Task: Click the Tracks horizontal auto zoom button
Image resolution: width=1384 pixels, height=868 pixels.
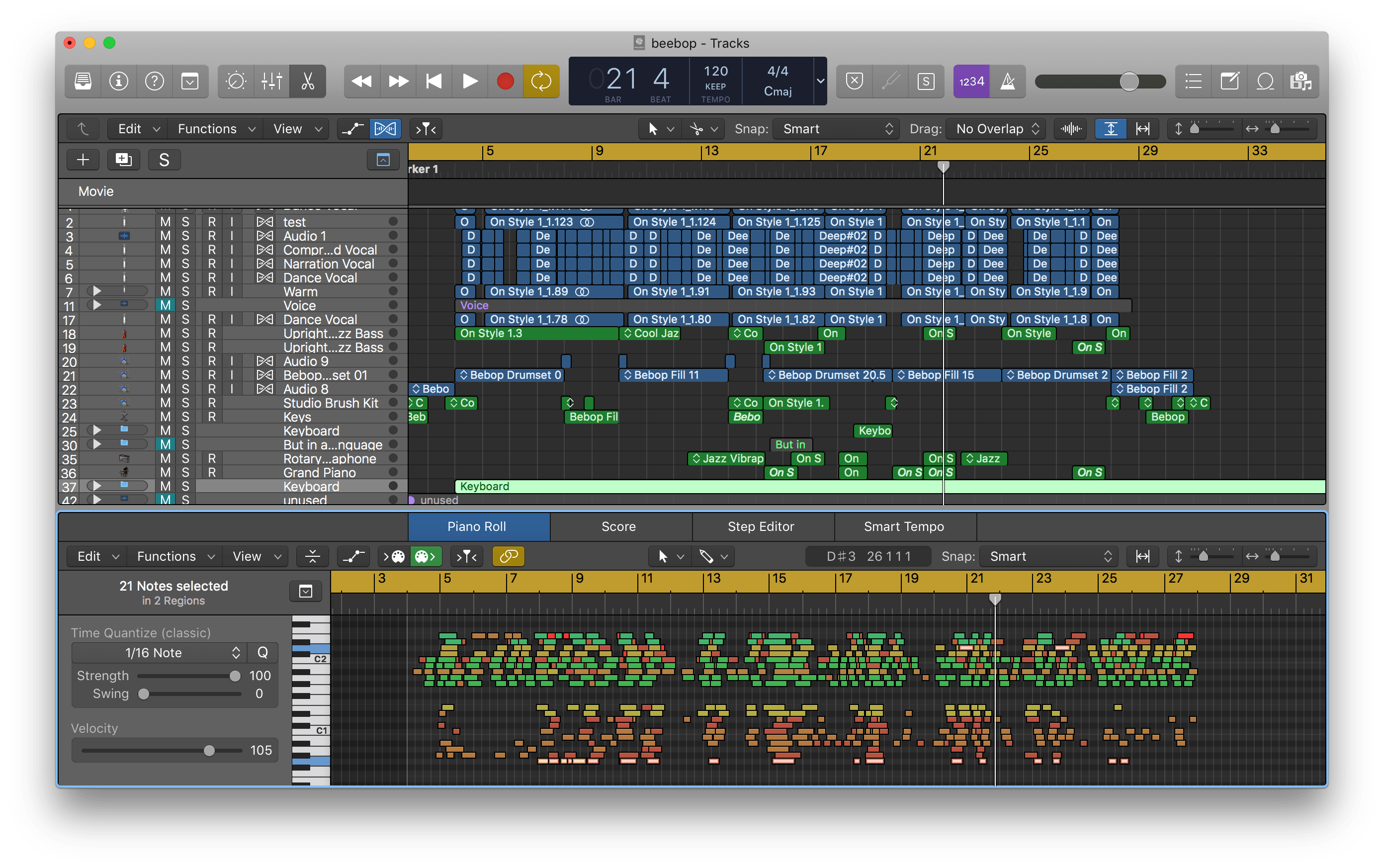Action: pyautogui.click(x=1142, y=129)
